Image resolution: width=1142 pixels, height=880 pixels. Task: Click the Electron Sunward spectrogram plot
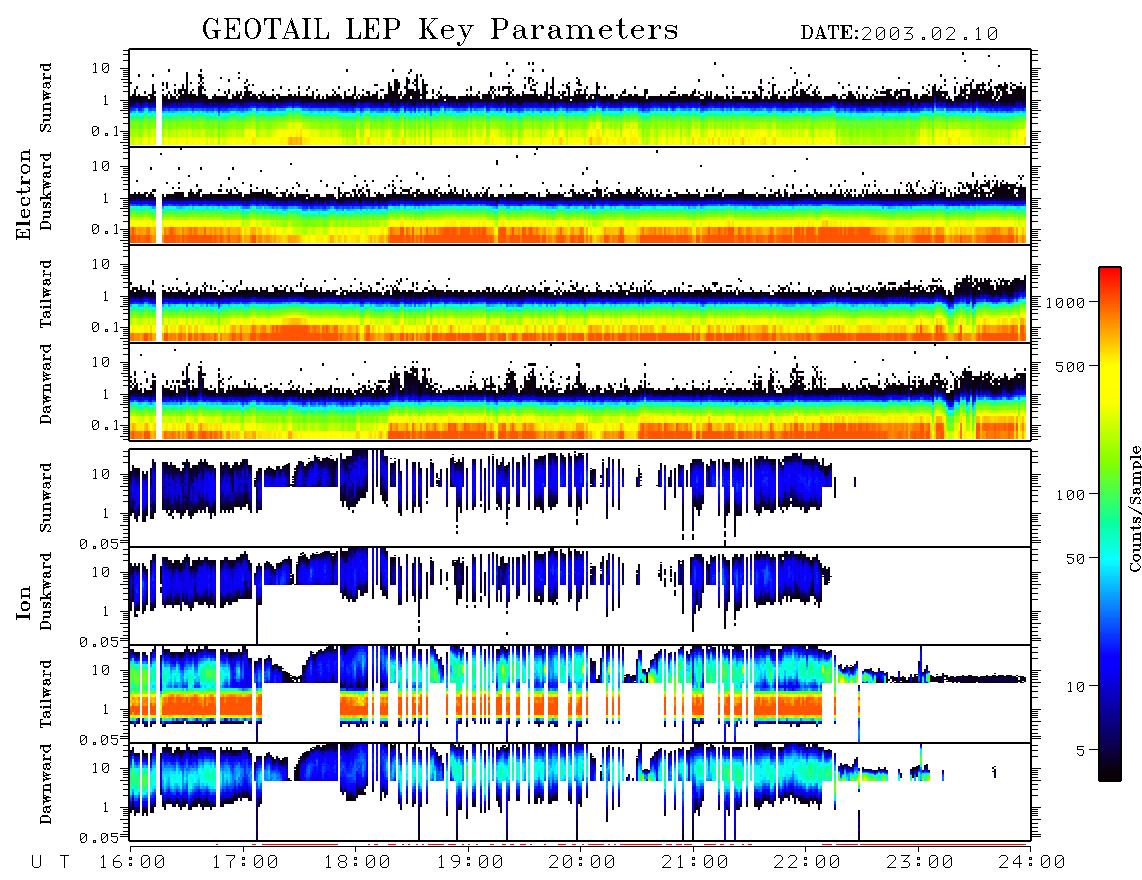(x=580, y=98)
